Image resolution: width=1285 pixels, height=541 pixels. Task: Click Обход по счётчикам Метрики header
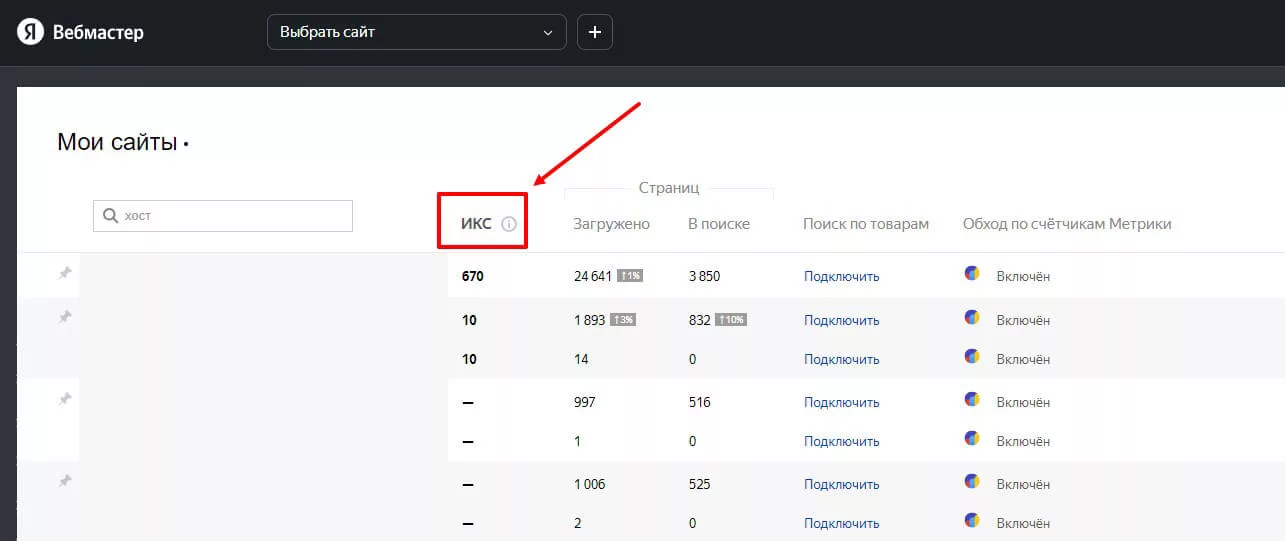(1067, 224)
